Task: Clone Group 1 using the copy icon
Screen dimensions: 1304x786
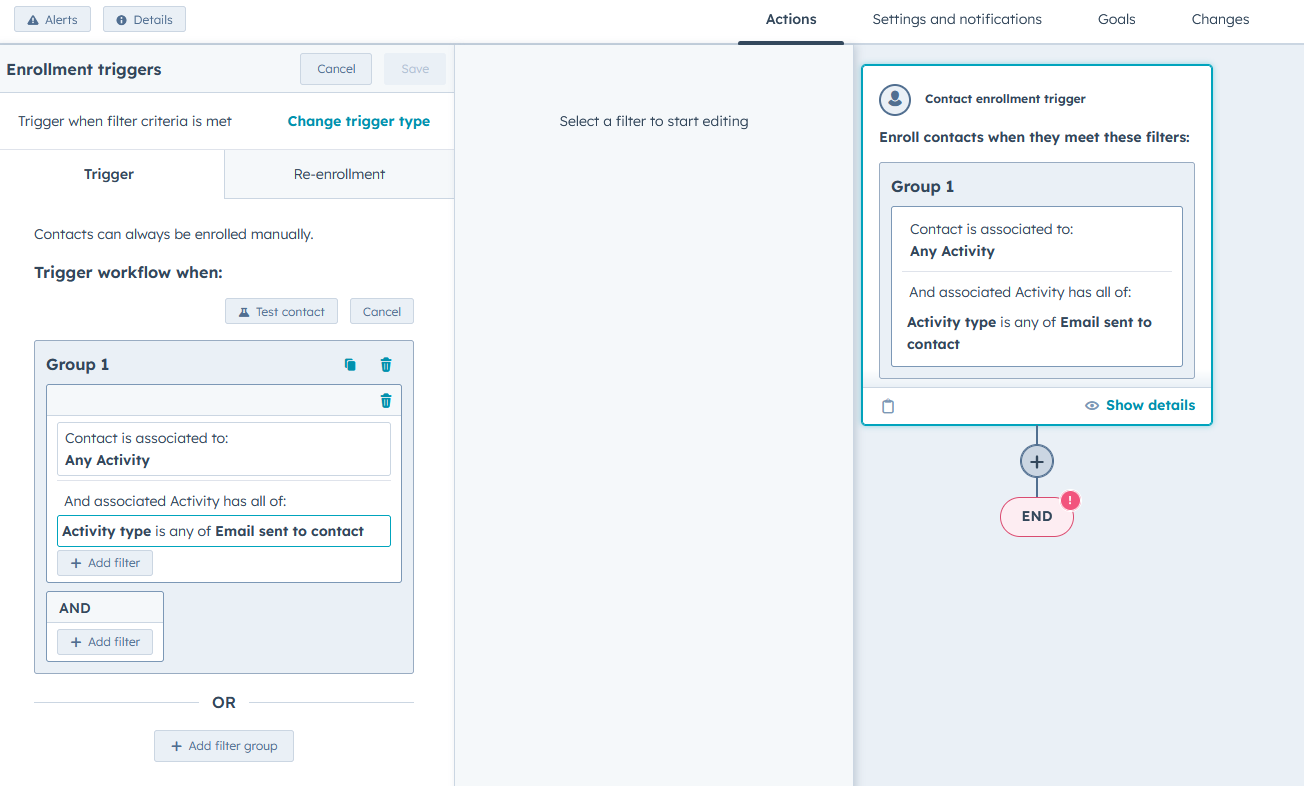Action: point(350,364)
